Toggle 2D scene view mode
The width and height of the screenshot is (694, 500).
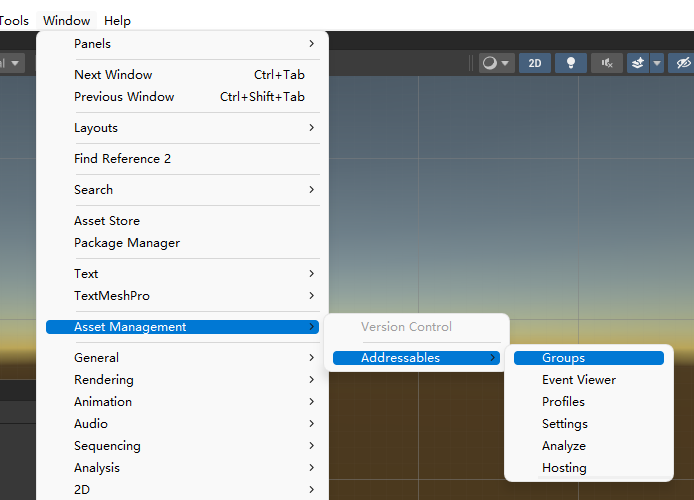point(535,63)
